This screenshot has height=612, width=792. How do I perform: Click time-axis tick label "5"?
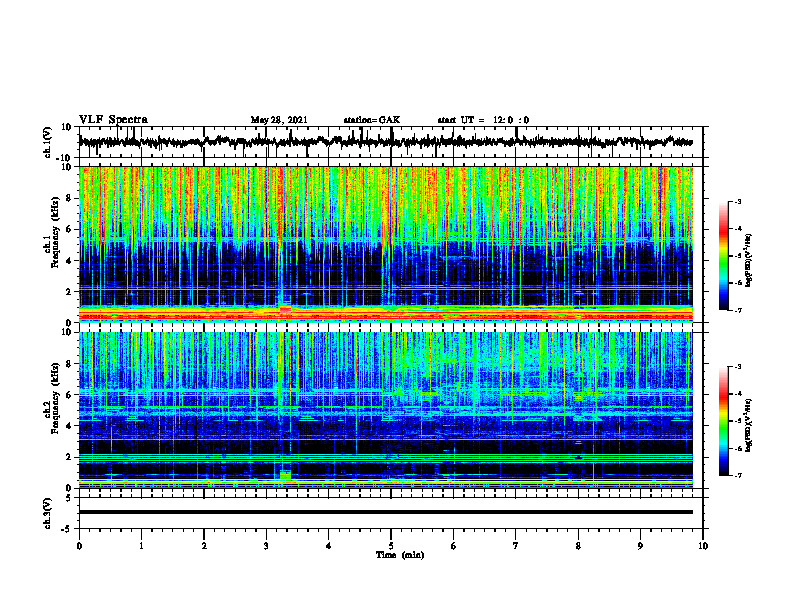391,546
